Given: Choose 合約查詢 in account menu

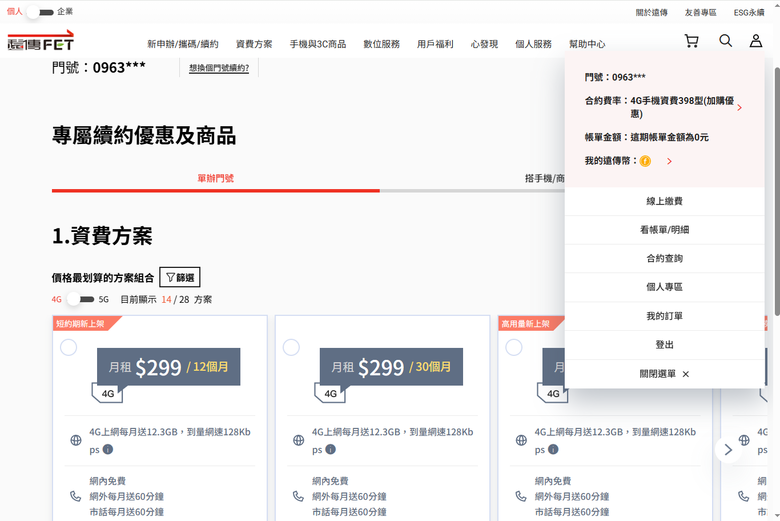Looking at the screenshot, I should coord(665,258).
